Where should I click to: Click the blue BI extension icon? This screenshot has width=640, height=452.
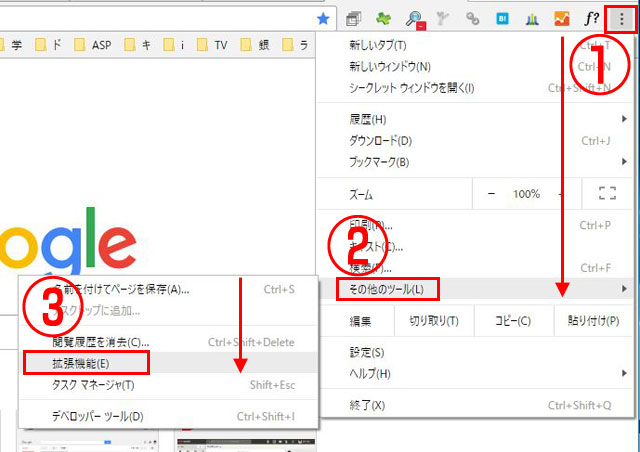point(502,19)
